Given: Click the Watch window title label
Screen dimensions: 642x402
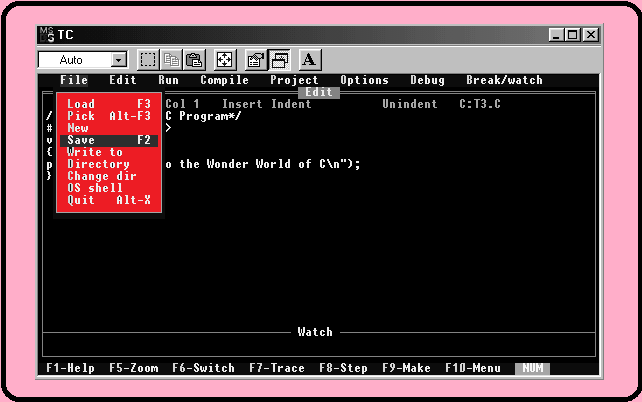Looking at the screenshot, I should click(x=315, y=332).
